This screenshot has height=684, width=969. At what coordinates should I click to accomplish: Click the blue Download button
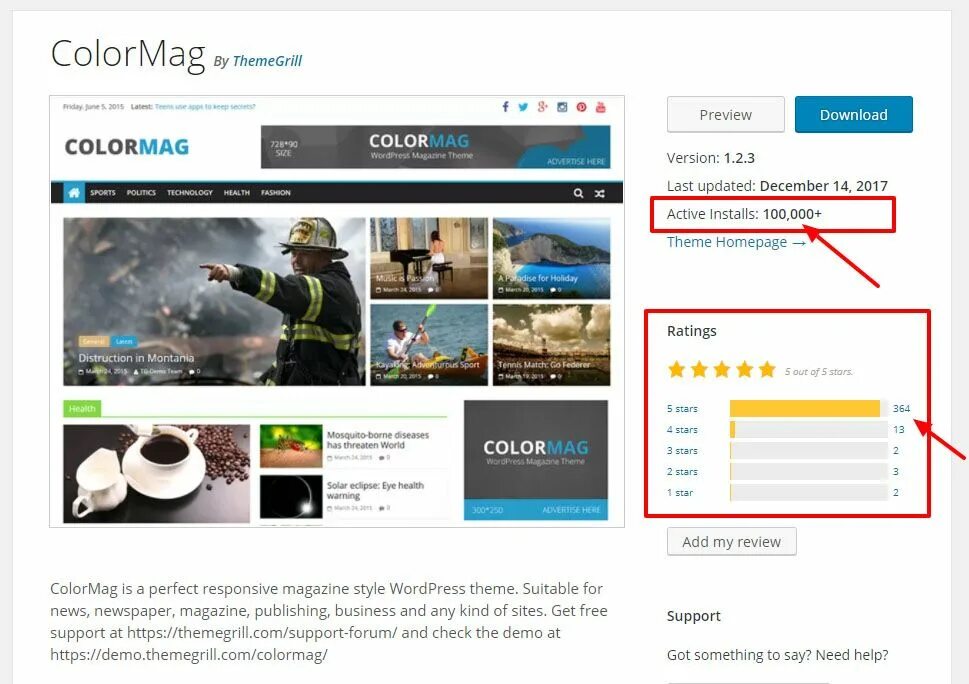[x=853, y=114]
